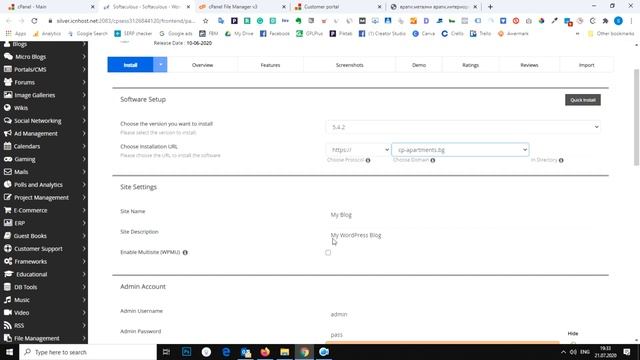Click the blue Install button
Viewport: 640px width, 360px height.
[130, 64]
